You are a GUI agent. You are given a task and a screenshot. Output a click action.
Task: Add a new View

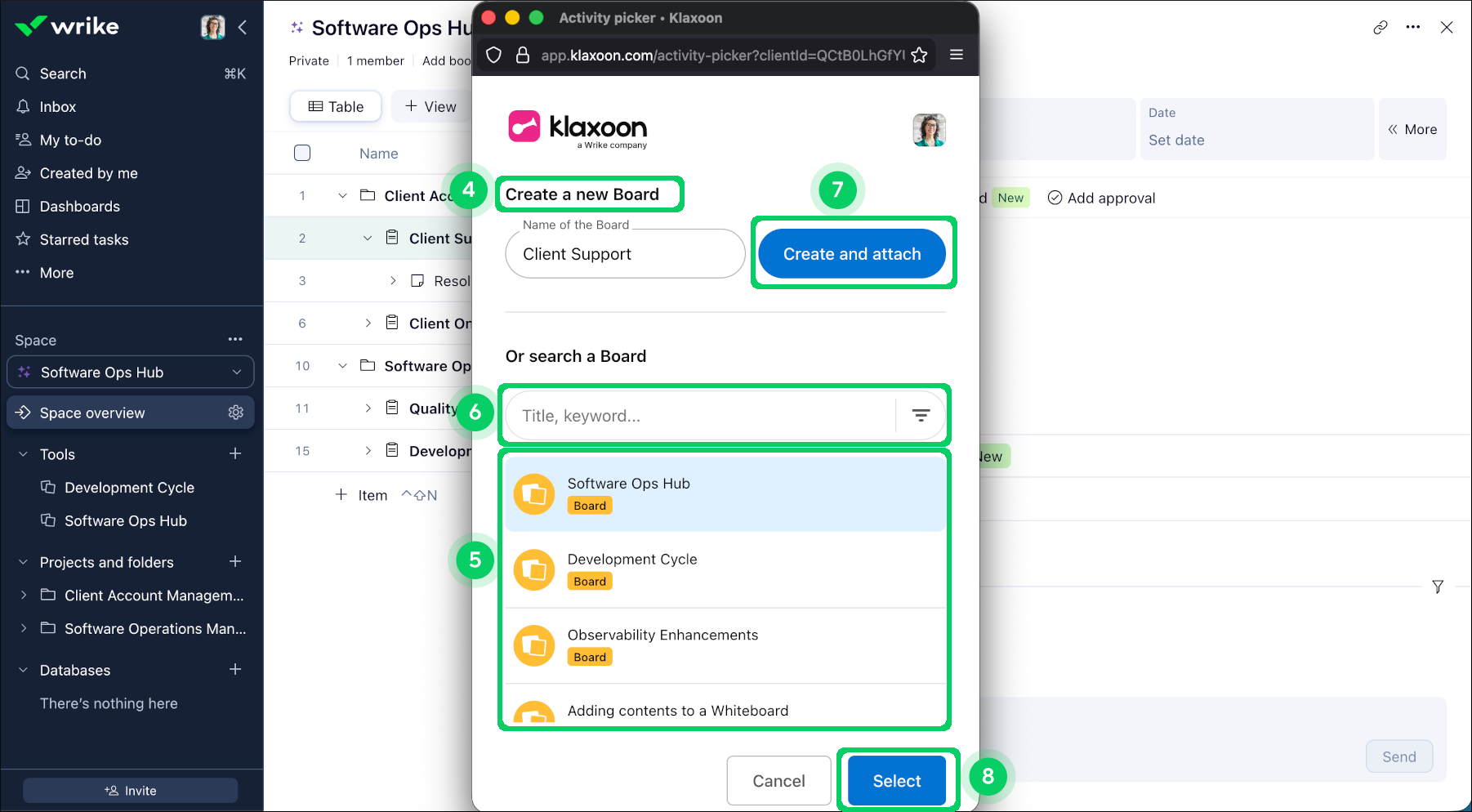(431, 107)
